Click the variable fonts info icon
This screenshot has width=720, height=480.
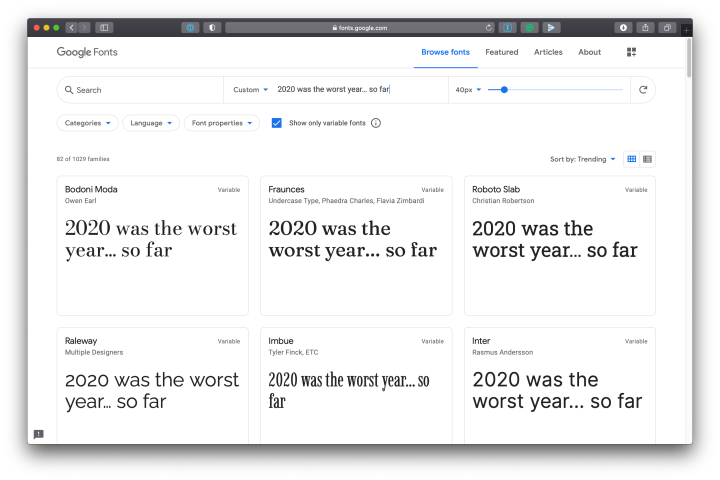[x=376, y=123]
